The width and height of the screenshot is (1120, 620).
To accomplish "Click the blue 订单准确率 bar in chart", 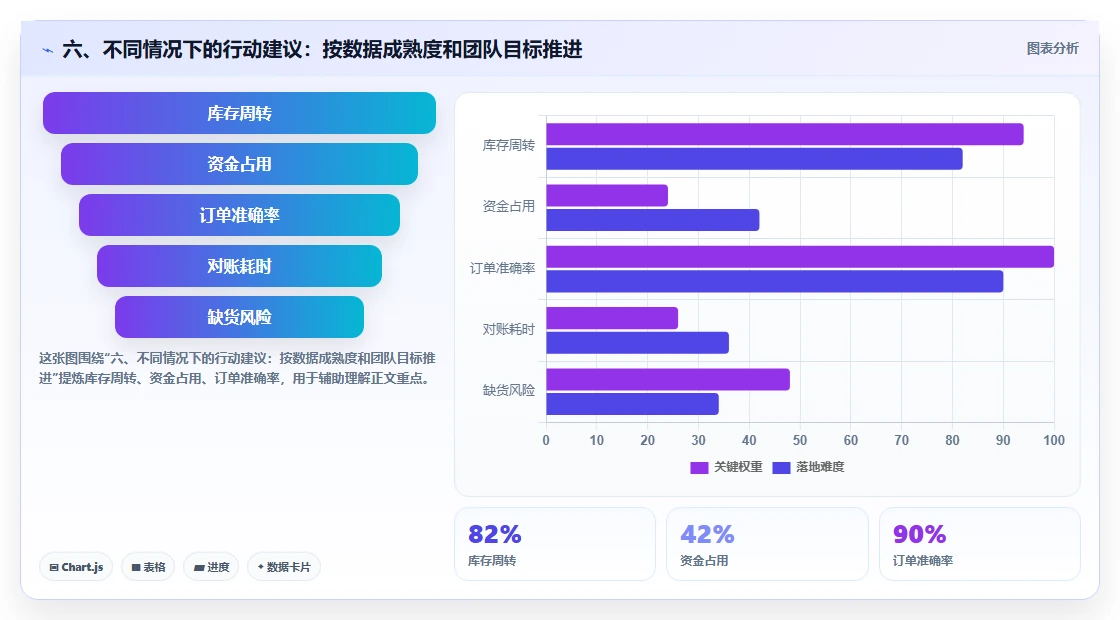I will click(x=775, y=281).
